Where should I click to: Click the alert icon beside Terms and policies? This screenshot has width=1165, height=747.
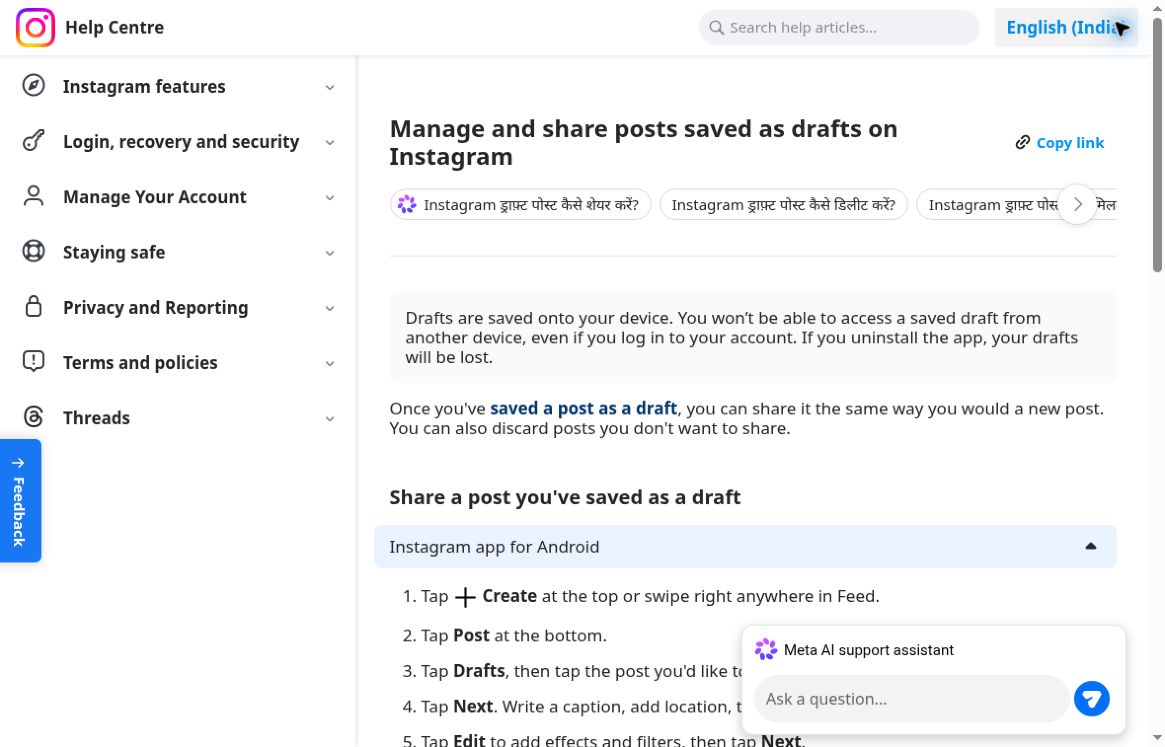33,361
